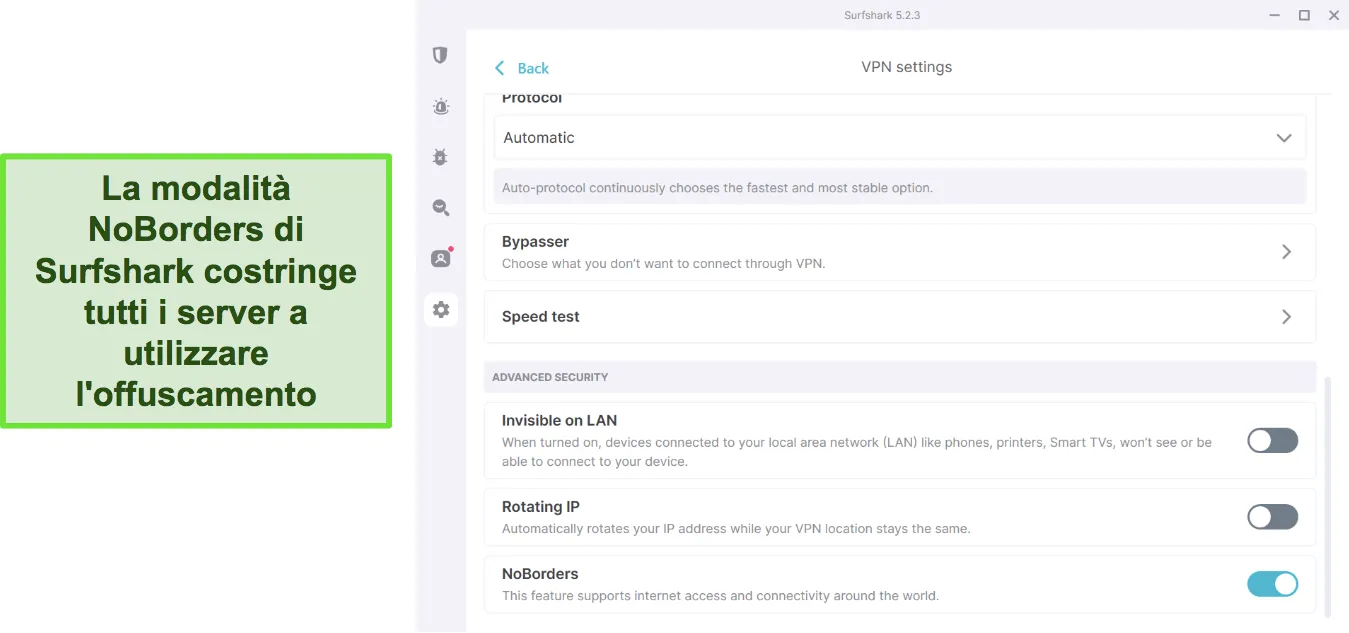
Task: Enable the Rotating IP toggle
Action: pyautogui.click(x=1272, y=517)
